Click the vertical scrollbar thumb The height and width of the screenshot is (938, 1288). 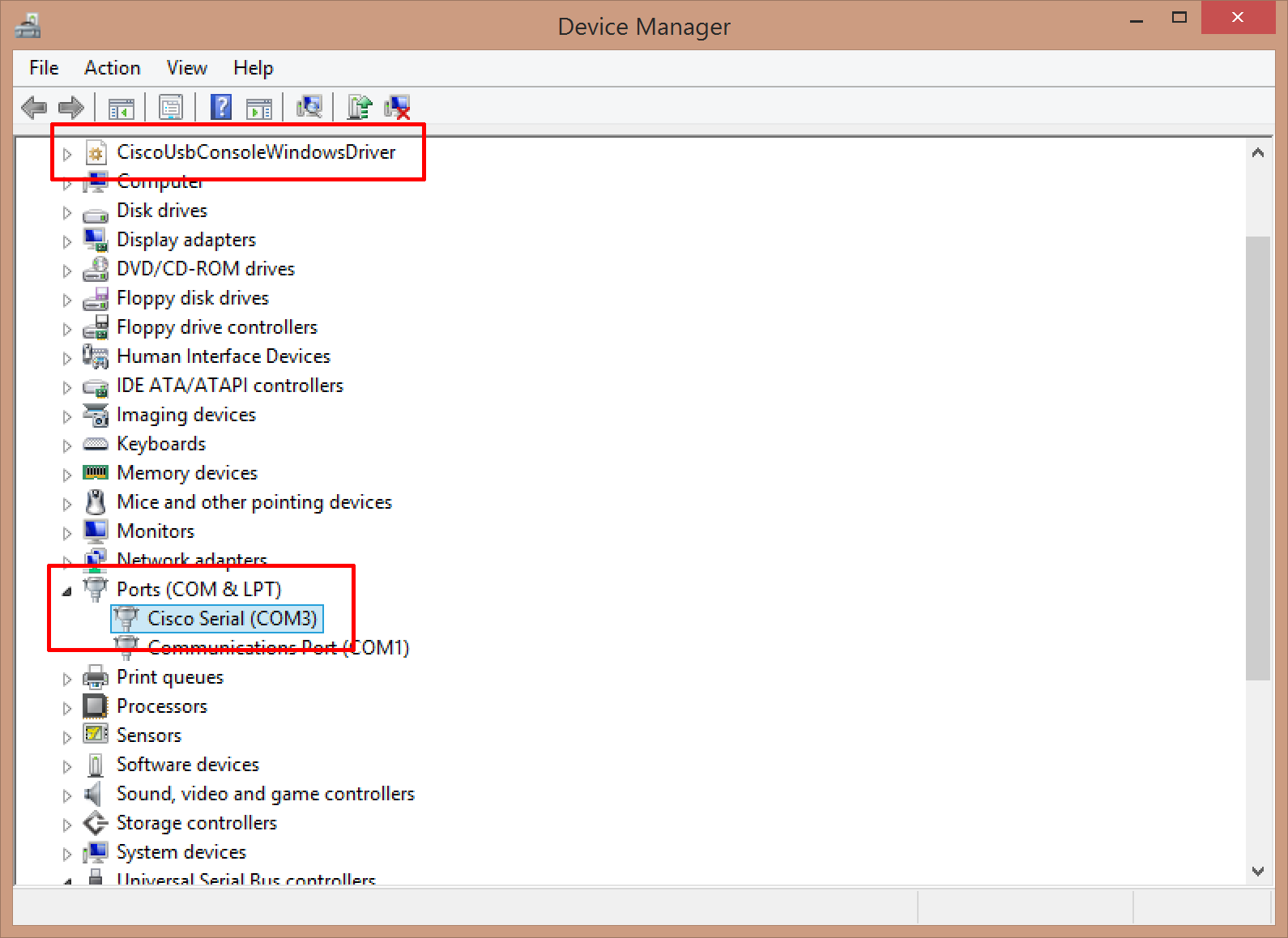point(1258,458)
